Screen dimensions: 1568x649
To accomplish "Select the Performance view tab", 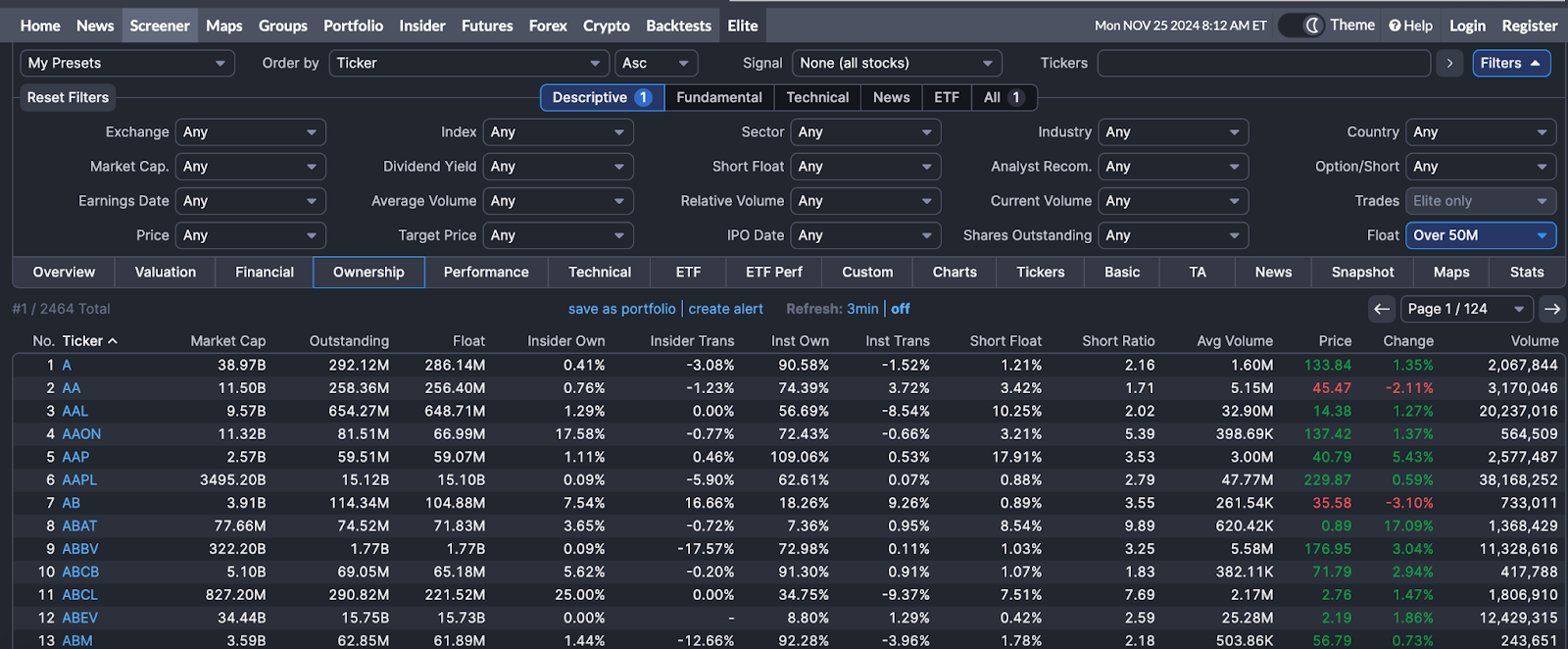I will (x=486, y=273).
